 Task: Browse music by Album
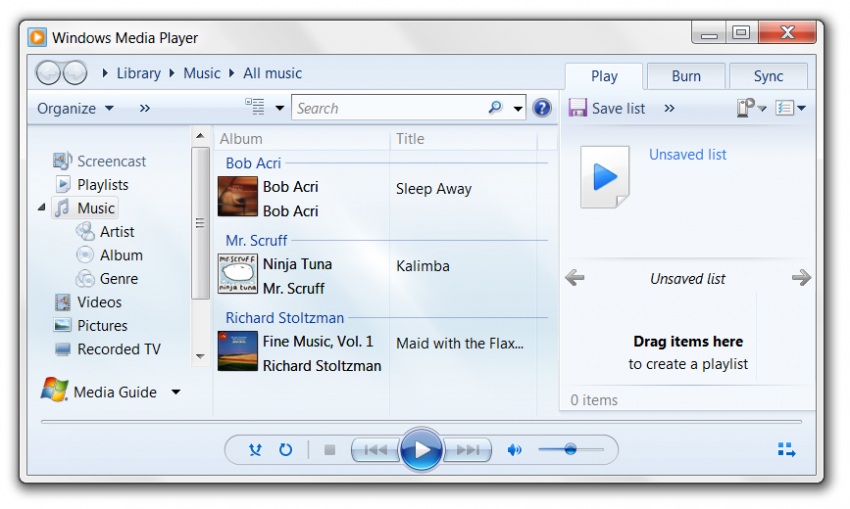pyautogui.click(x=110, y=255)
